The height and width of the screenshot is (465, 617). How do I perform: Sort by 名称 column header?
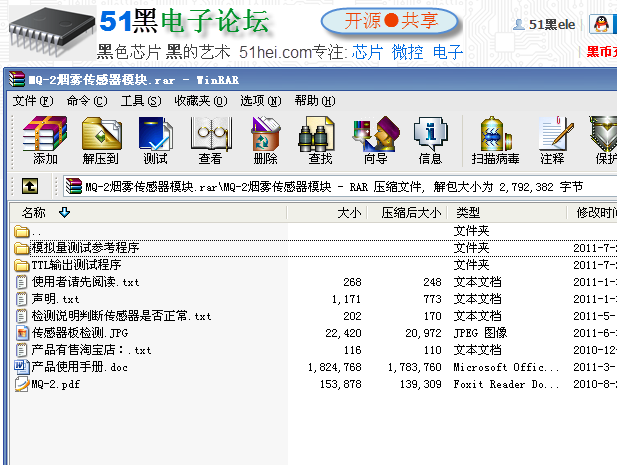coord(149,213)
